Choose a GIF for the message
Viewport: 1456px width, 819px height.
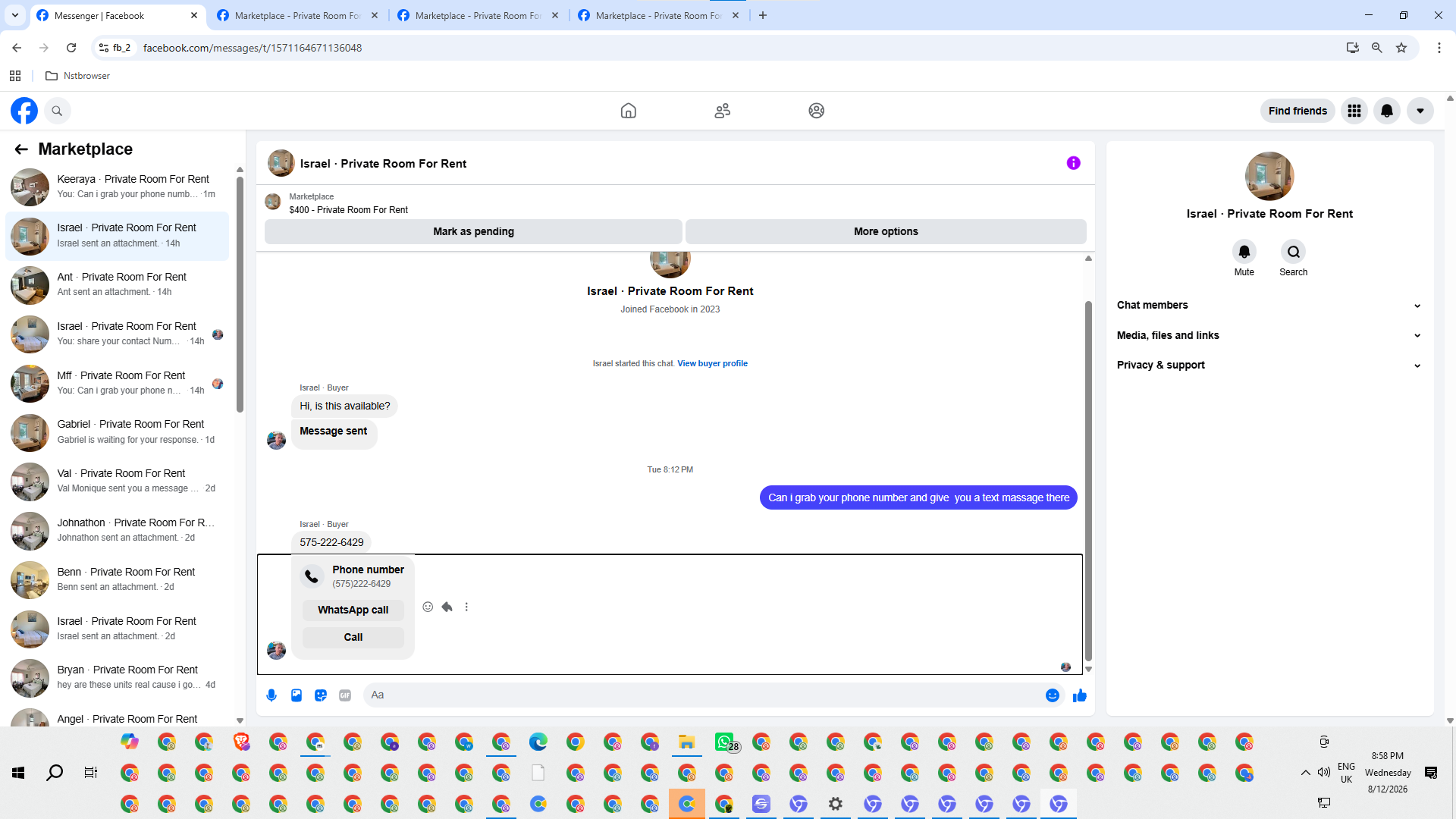coord(345,695)
